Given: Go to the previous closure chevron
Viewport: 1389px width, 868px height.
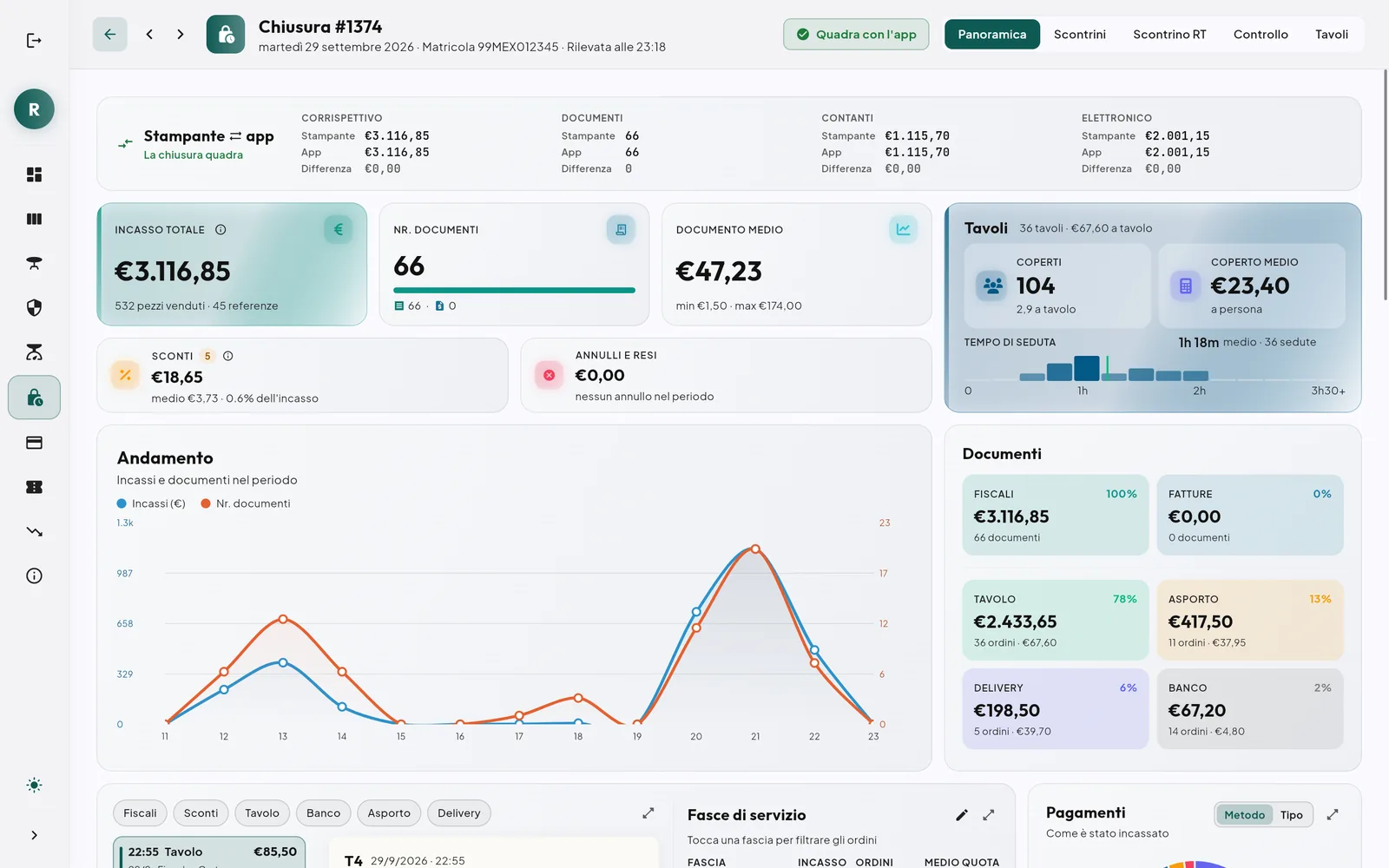Looking at the screenshot, I should click(149, 34).
